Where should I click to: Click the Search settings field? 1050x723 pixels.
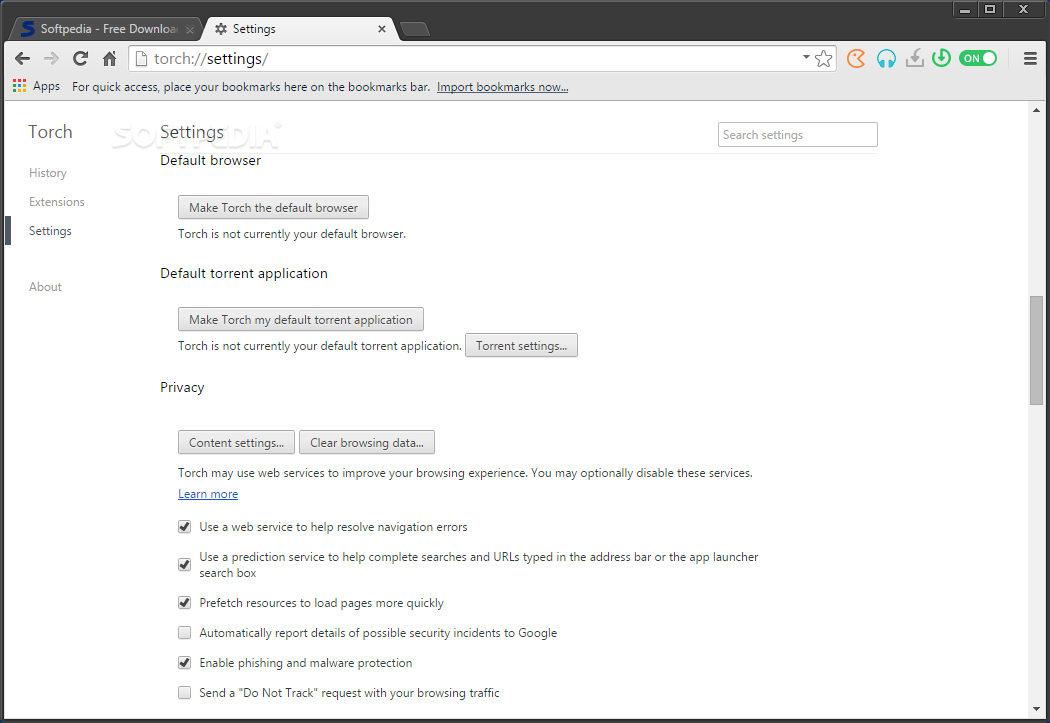(x=798, y=135)
